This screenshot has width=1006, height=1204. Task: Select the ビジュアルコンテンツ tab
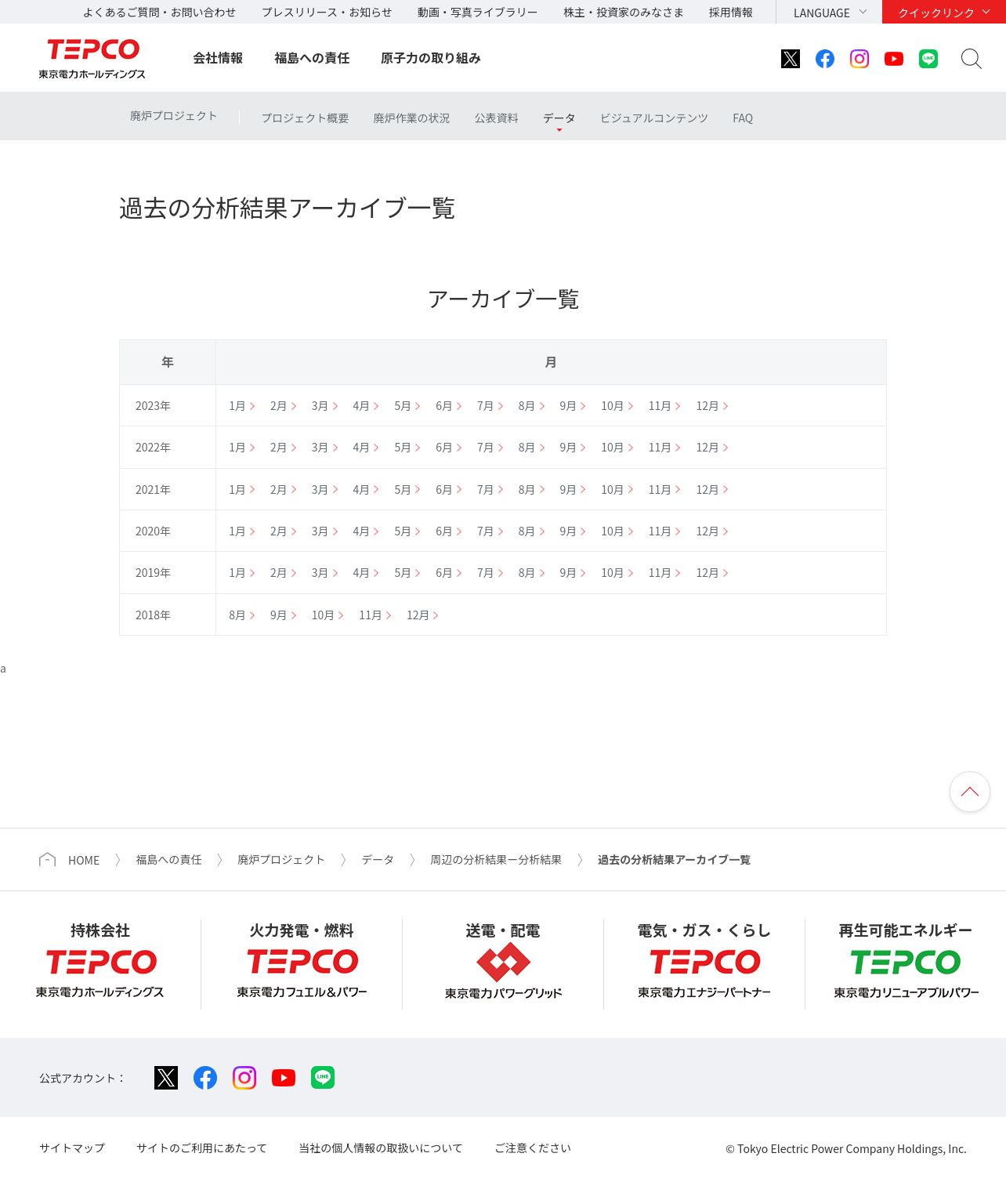[654, 118]
